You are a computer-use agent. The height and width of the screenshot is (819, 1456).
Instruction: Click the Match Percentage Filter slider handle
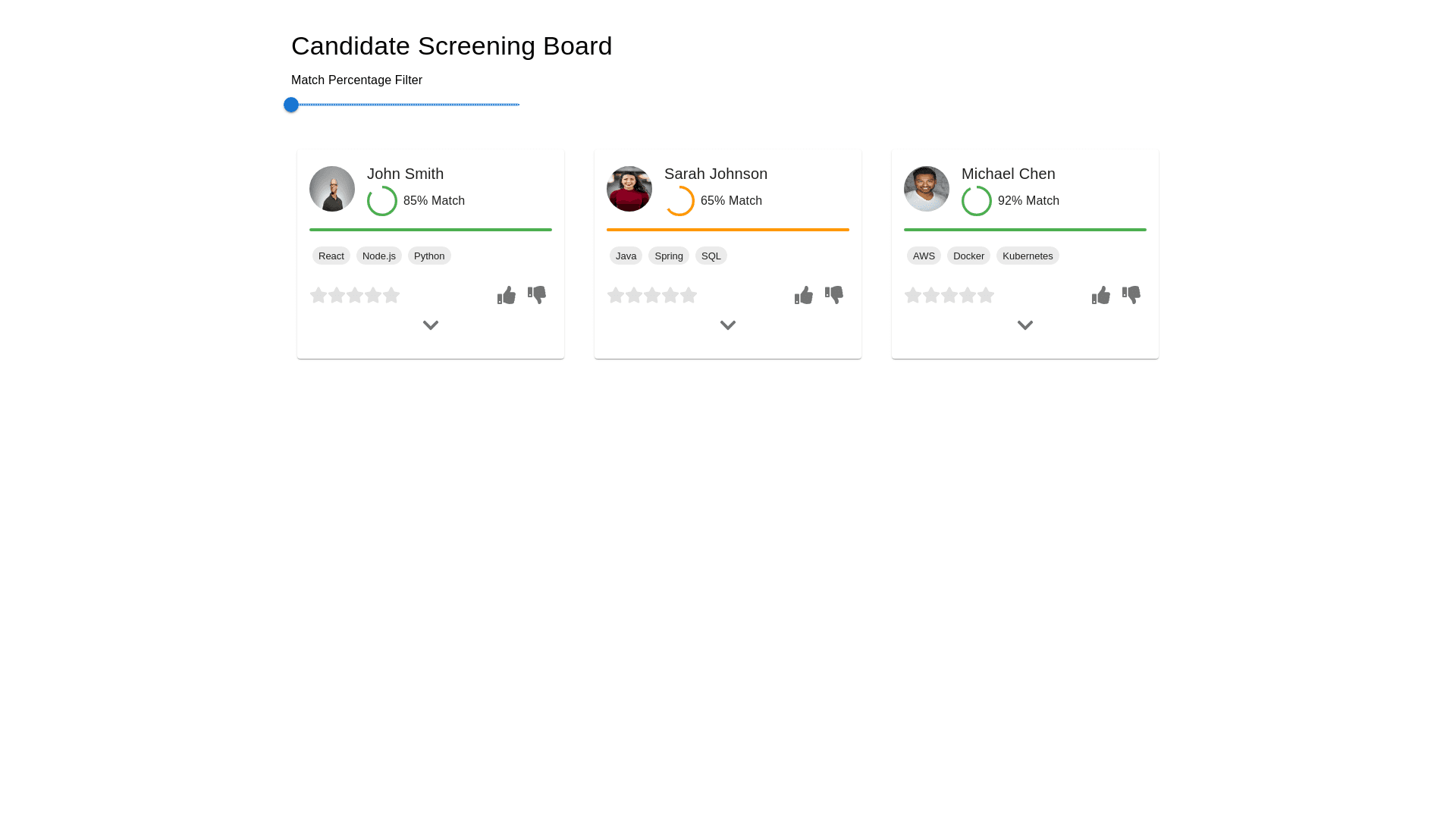coord(291,105)
